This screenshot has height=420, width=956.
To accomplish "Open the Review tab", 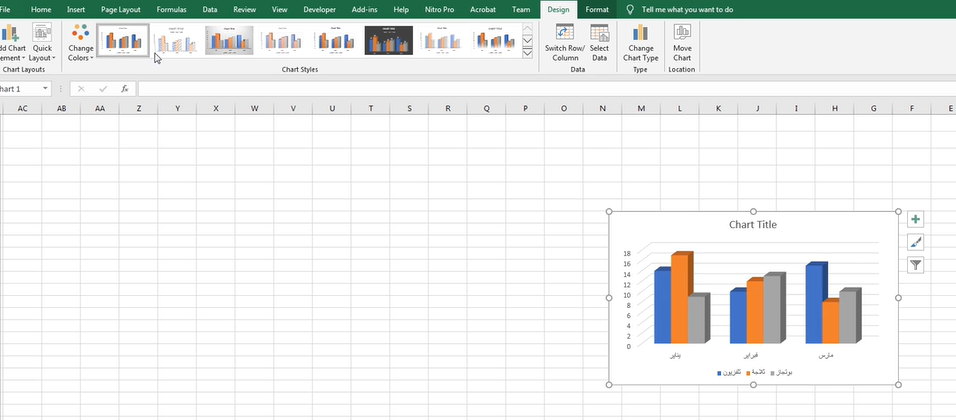I will click(244, 10).
